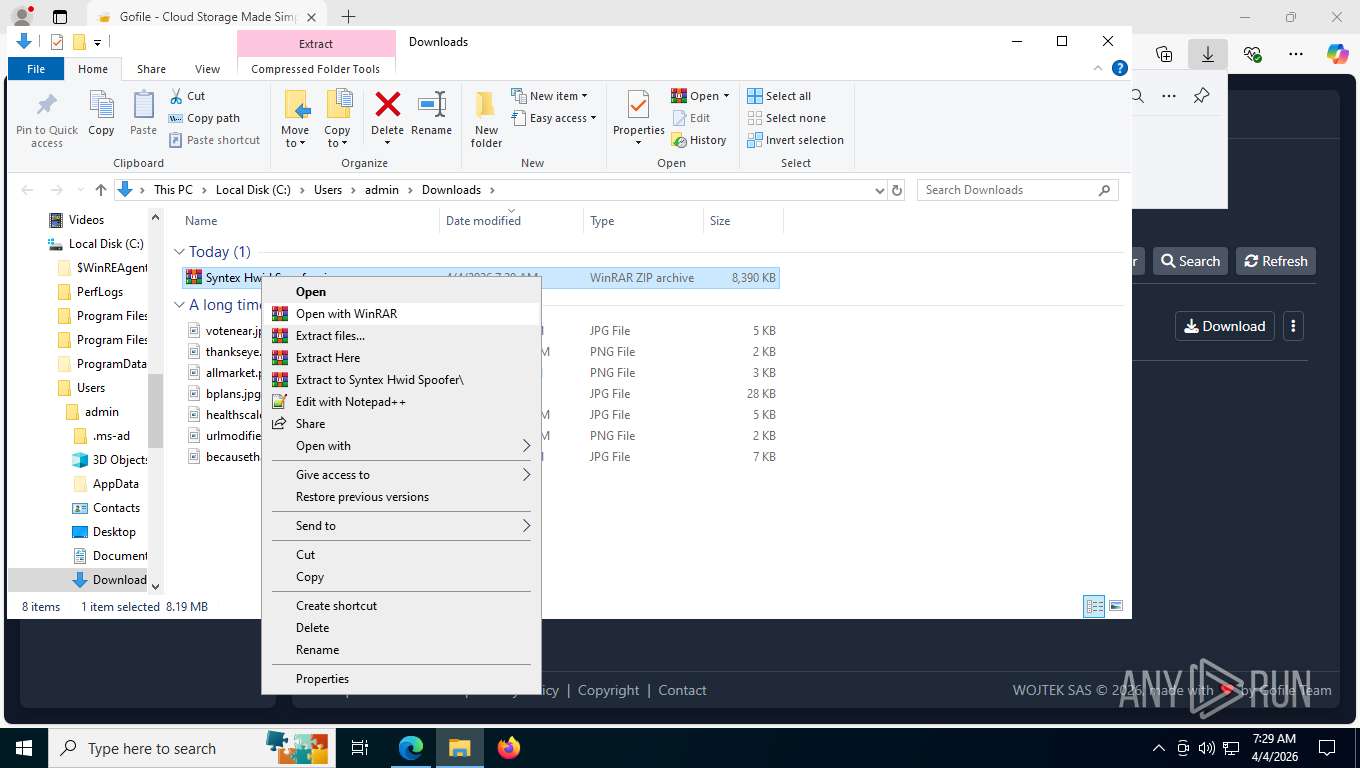Switch to the View ribbon tab
The height and width of the screenshot is (768, 1360).
[207, 69]
